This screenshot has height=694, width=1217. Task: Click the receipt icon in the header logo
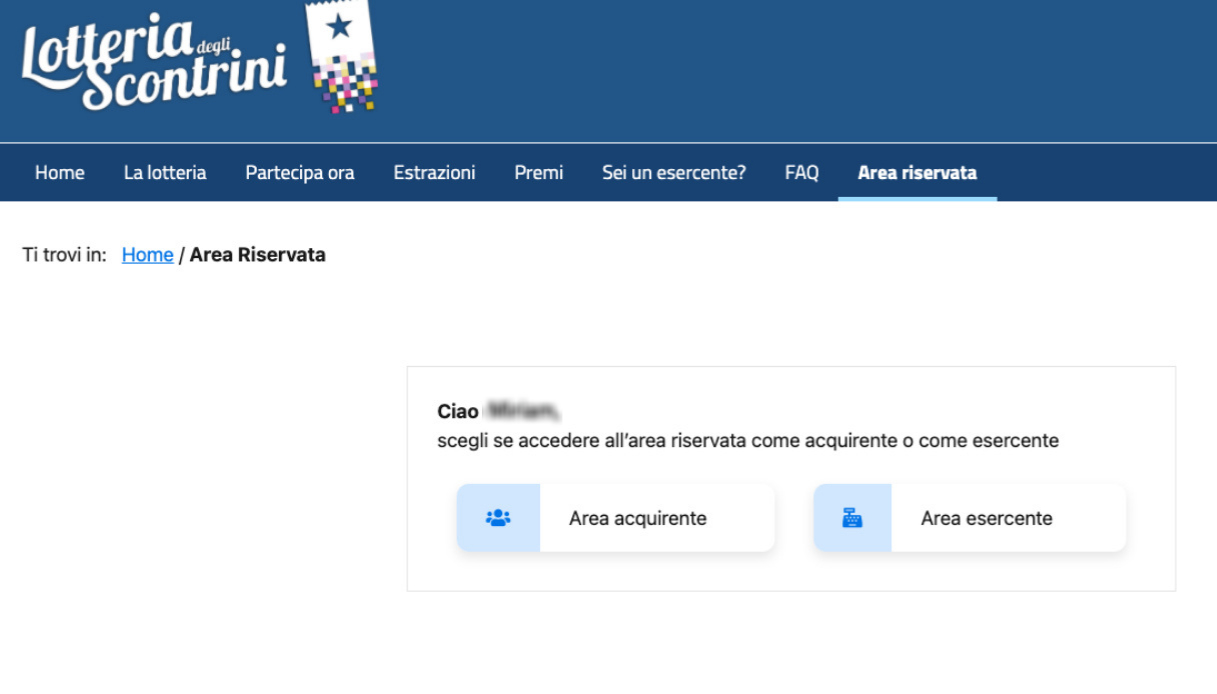[x=343, y=58]
